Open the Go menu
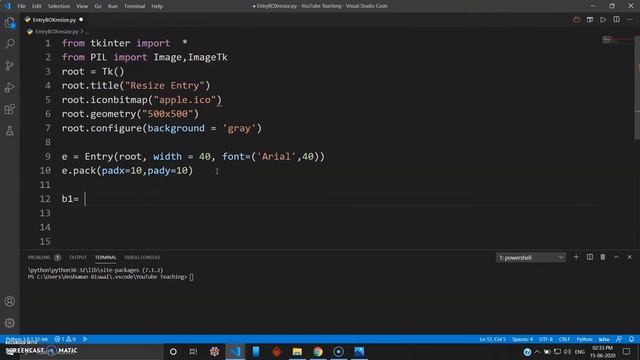The height and width of the screenshot is (360, 640). pyautogui.click(x=98, y=6)
